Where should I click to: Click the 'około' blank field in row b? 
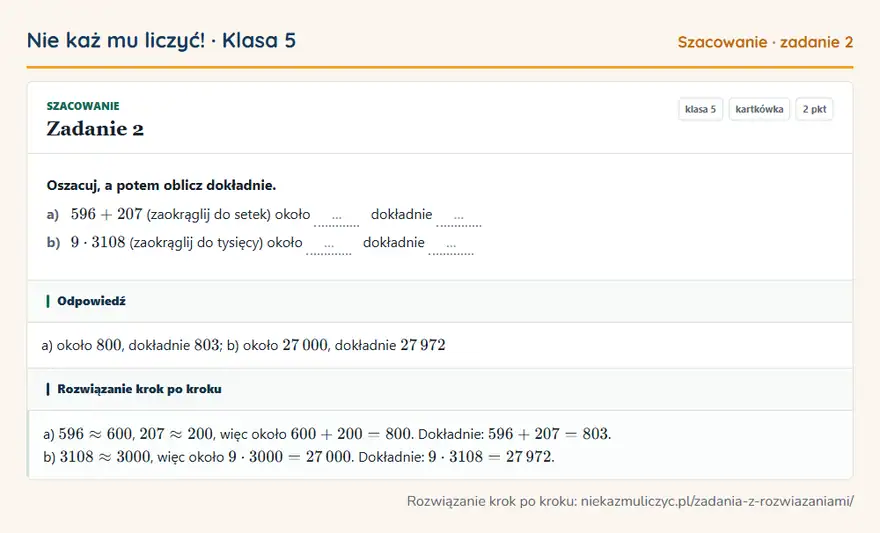pyautogui.click(x=328, y=245)
